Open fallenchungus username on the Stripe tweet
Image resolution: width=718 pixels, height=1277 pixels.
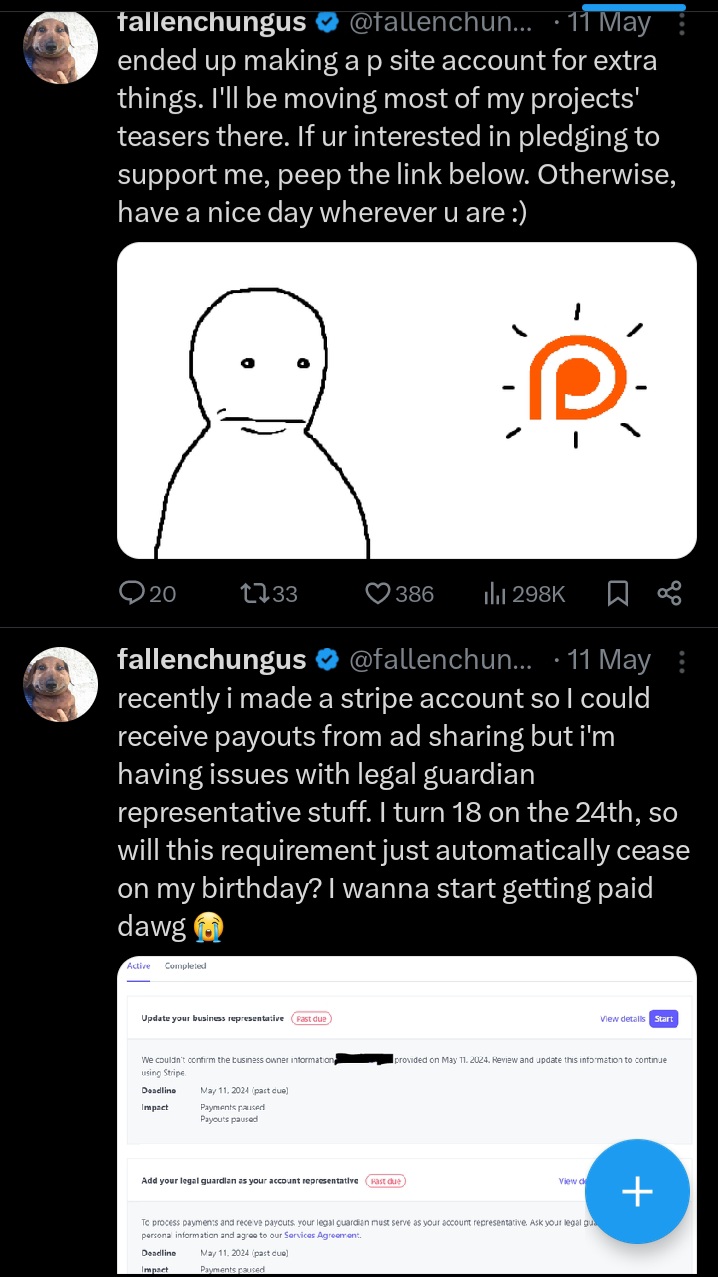211,660
